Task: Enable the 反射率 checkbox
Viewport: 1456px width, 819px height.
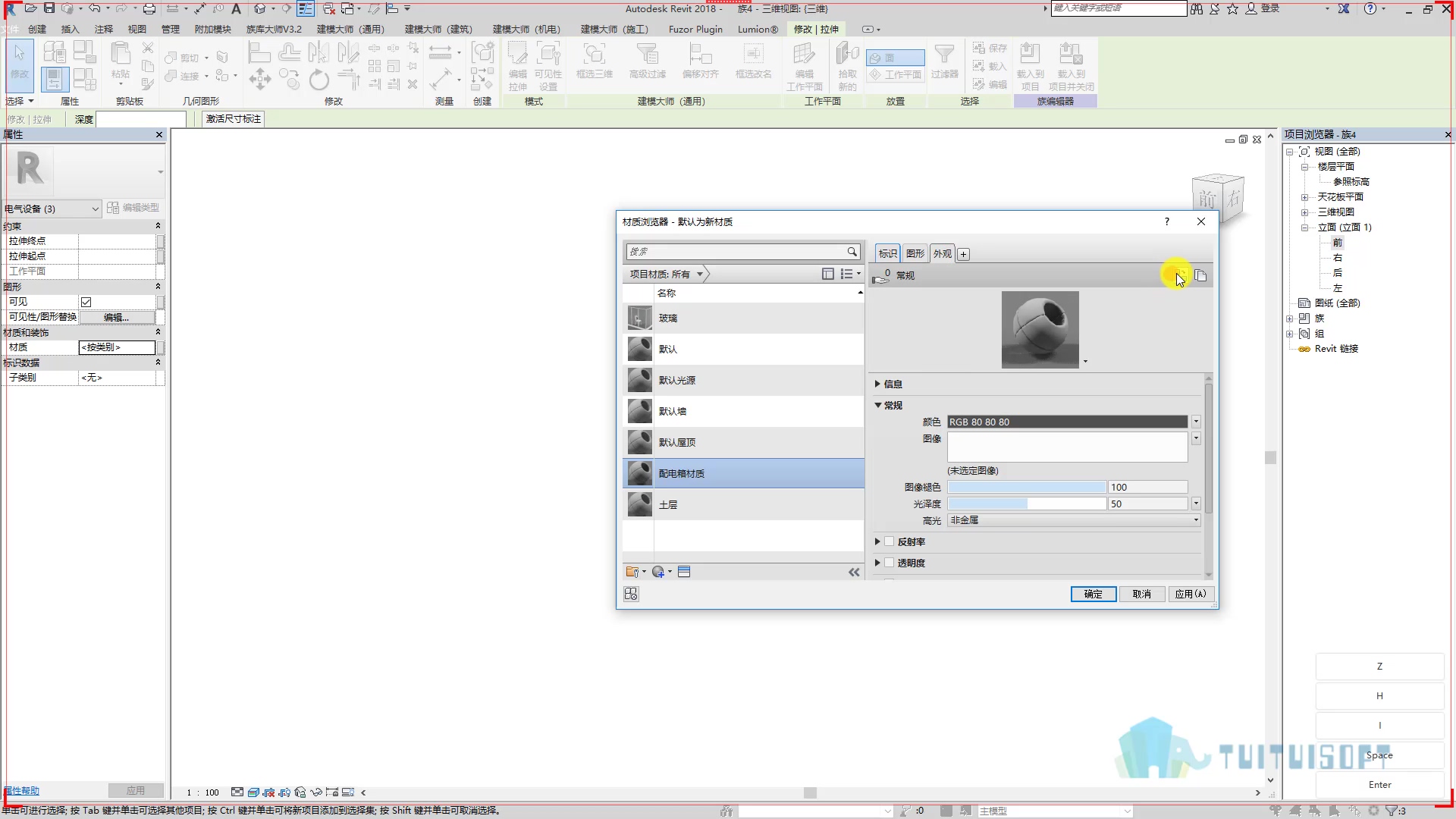Action: 890,541
